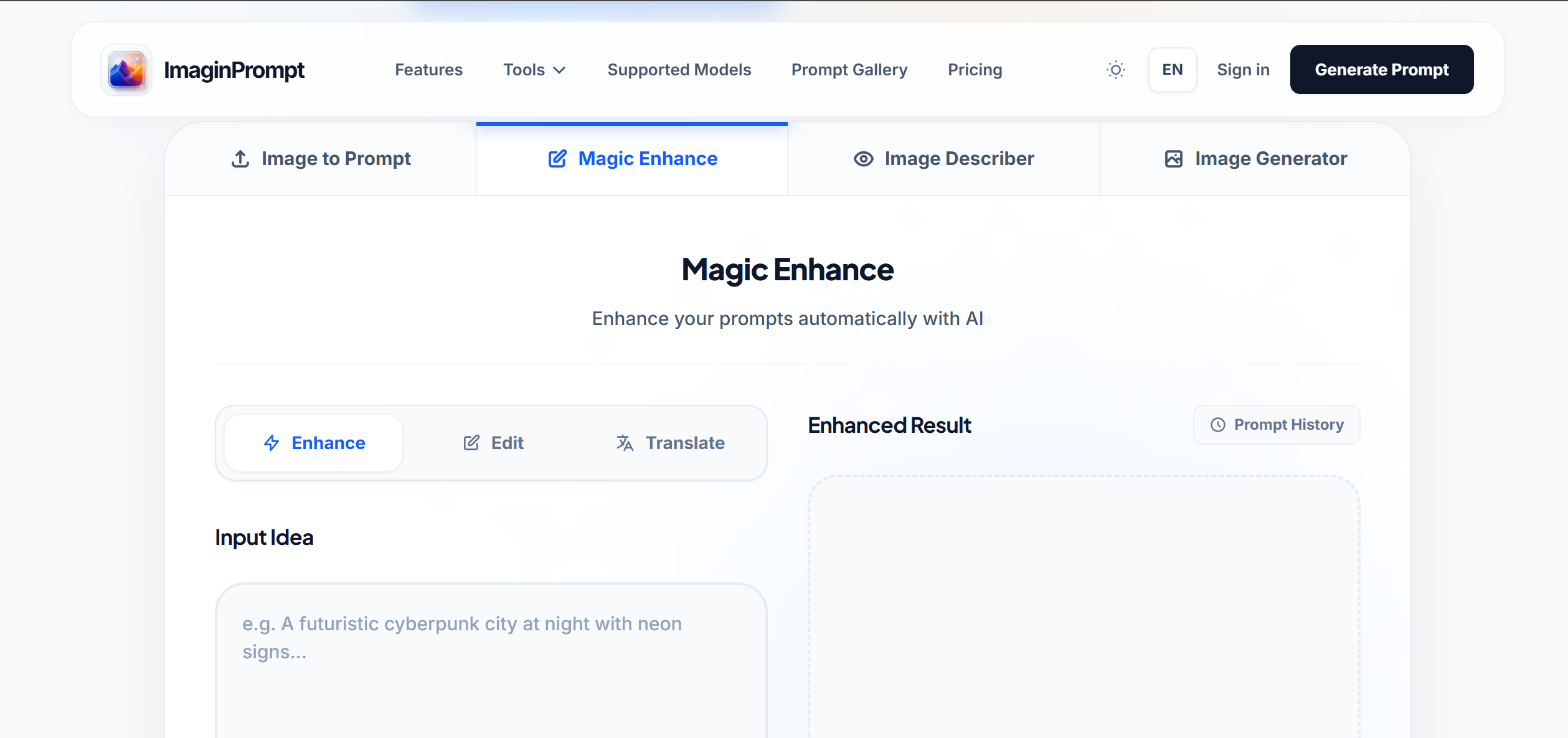The width and height of the screenshot is (1568, 738).
Task: Click the lightning bolt Enhance icon
Action: [x=272, y=443]
